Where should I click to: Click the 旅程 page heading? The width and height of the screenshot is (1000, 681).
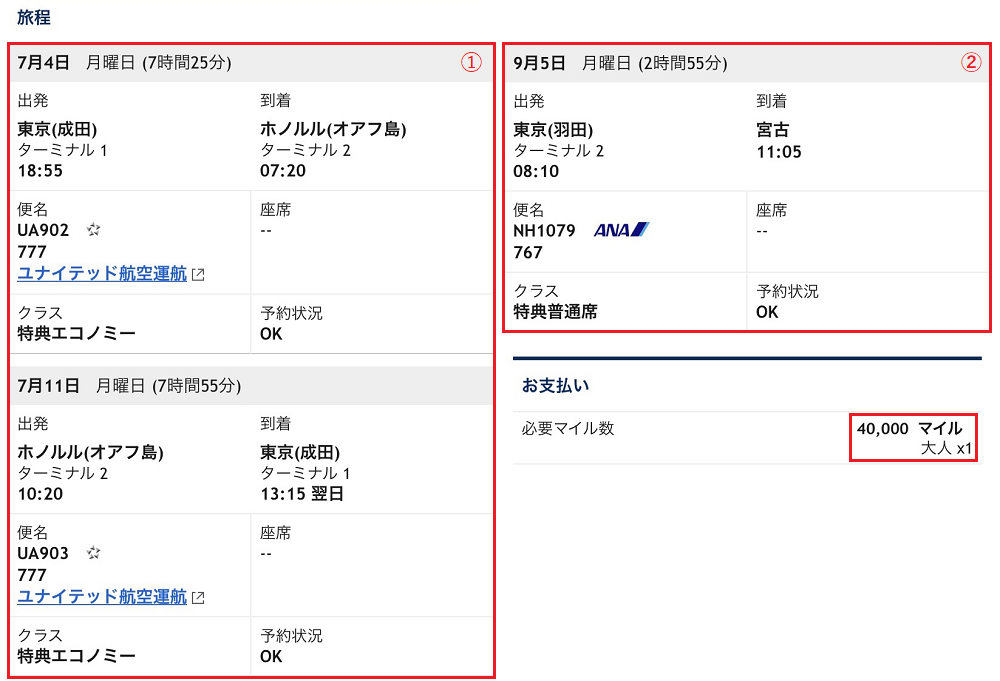[34, 17]
